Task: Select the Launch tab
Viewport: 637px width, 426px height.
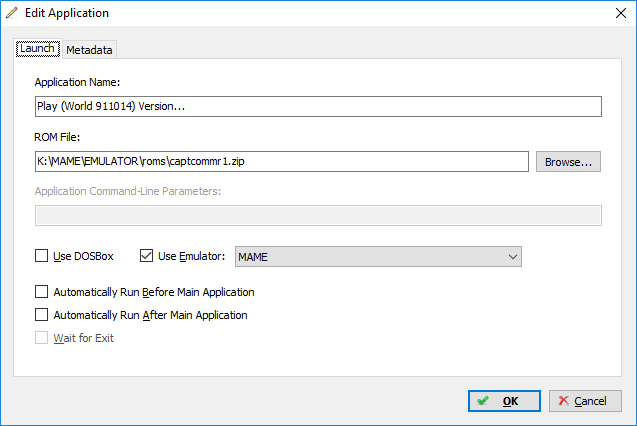Action: click(x=37, y=48)
